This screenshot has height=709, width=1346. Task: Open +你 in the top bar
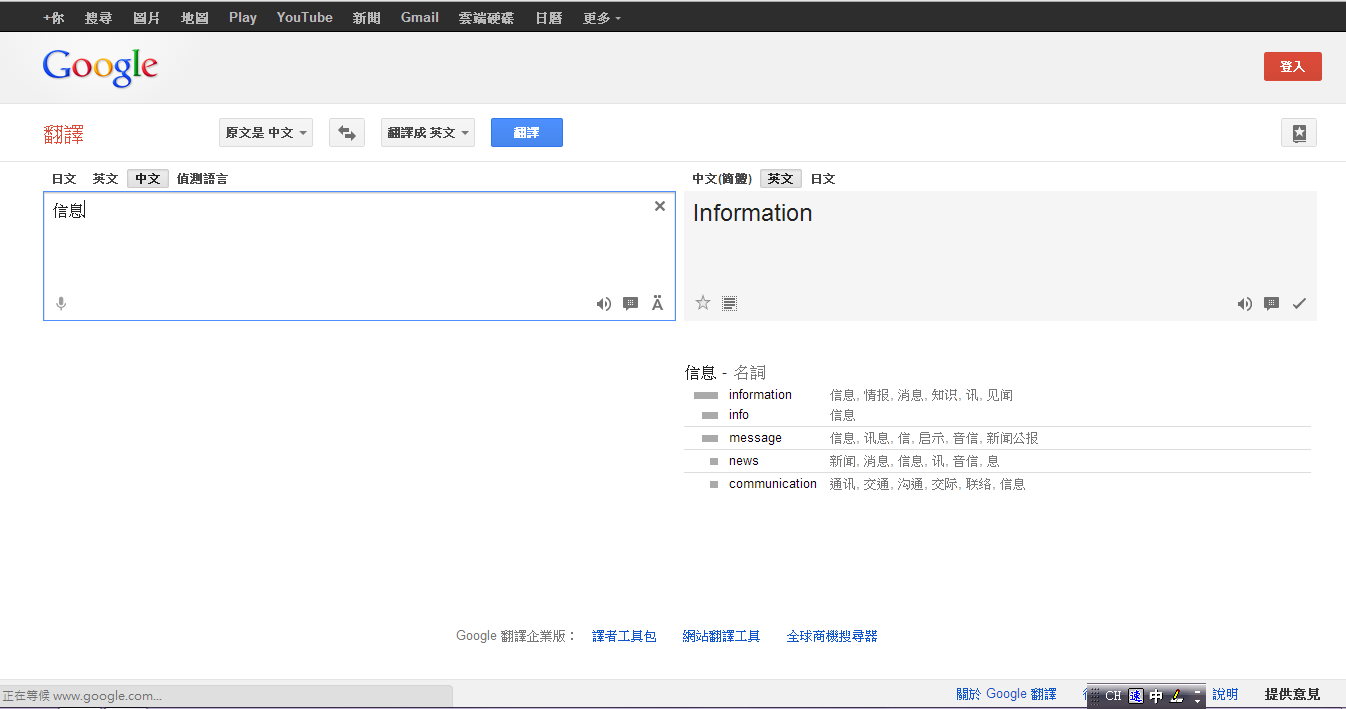pyautogui.click(x=53, y=17)
